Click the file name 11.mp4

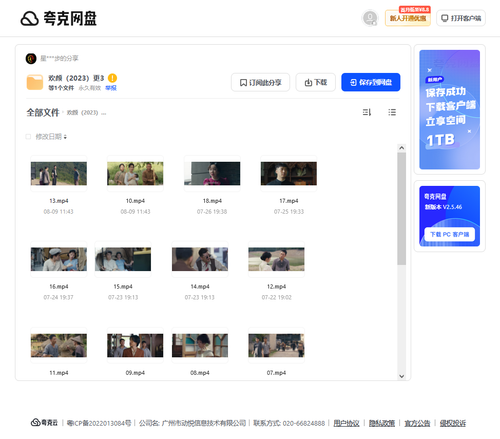59,373
